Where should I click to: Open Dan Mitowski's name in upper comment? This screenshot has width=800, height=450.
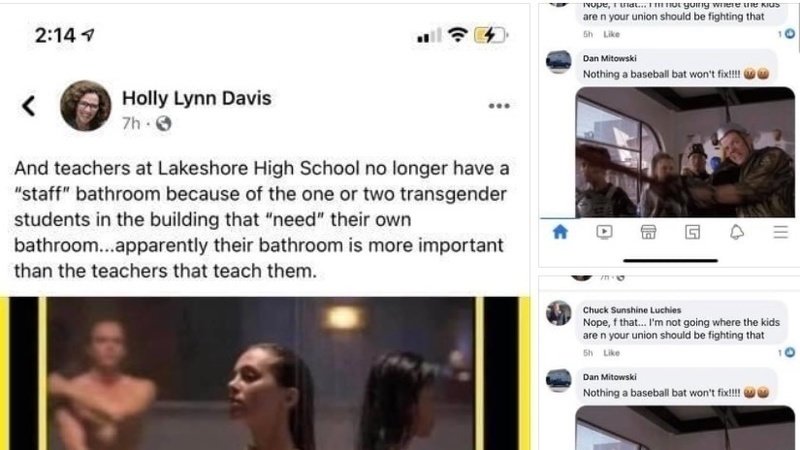(610, 58)
